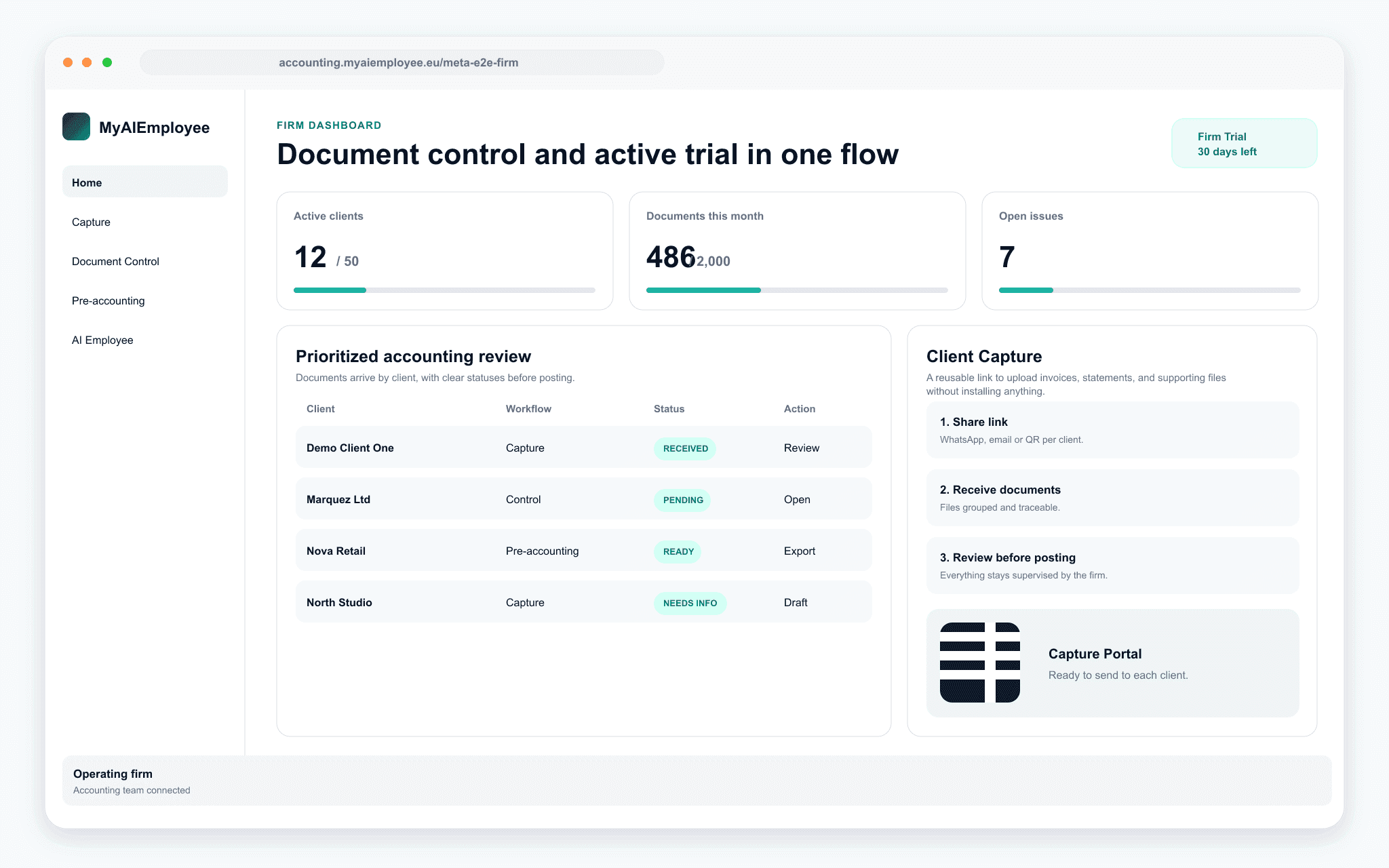This screenshot has height=868, width=1389.
Task: Click the Operating firm footer label
Action: [113, 774]
